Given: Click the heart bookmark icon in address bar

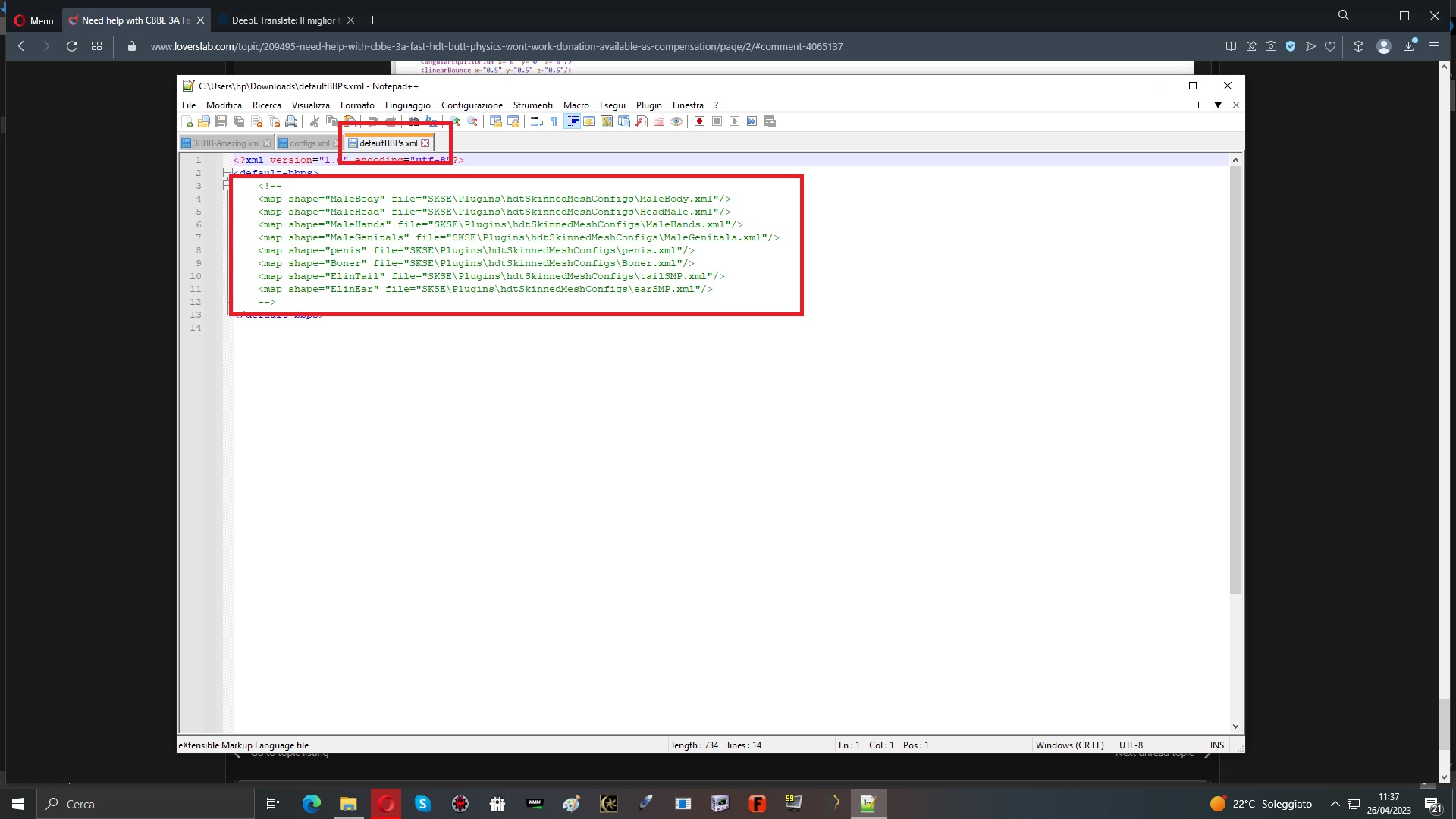Looking at the screenshot, I should click(x=1330, y=46).
